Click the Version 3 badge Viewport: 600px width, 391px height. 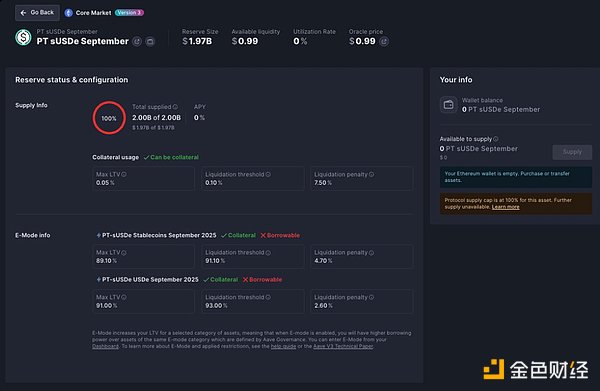[x=129, y=13]
